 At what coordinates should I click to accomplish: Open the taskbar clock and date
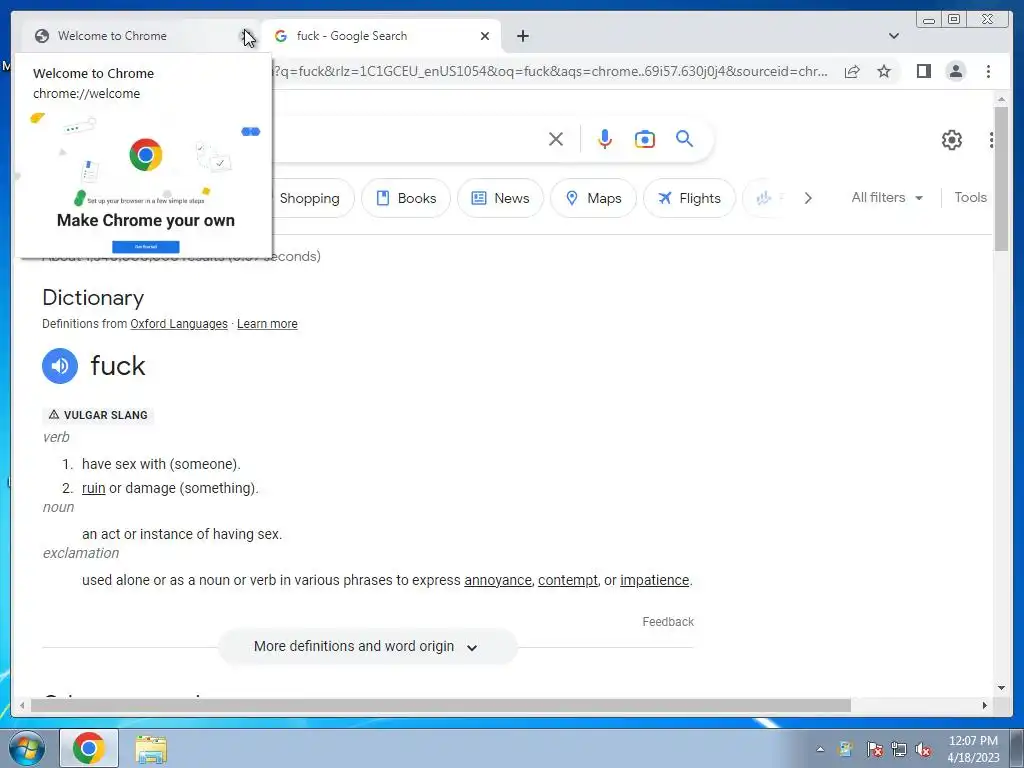pos(973,749)
